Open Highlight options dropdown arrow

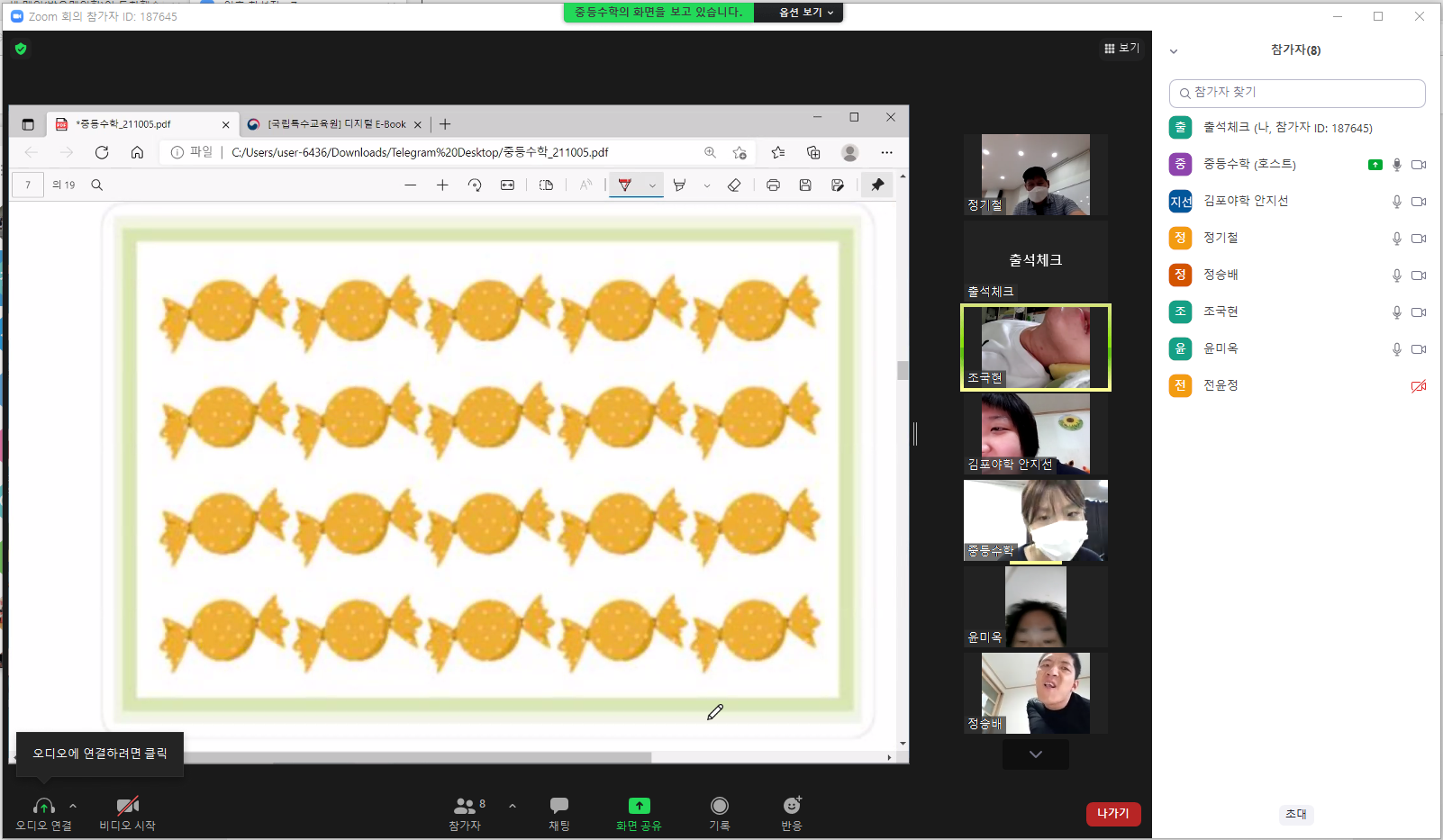(706, 185)
